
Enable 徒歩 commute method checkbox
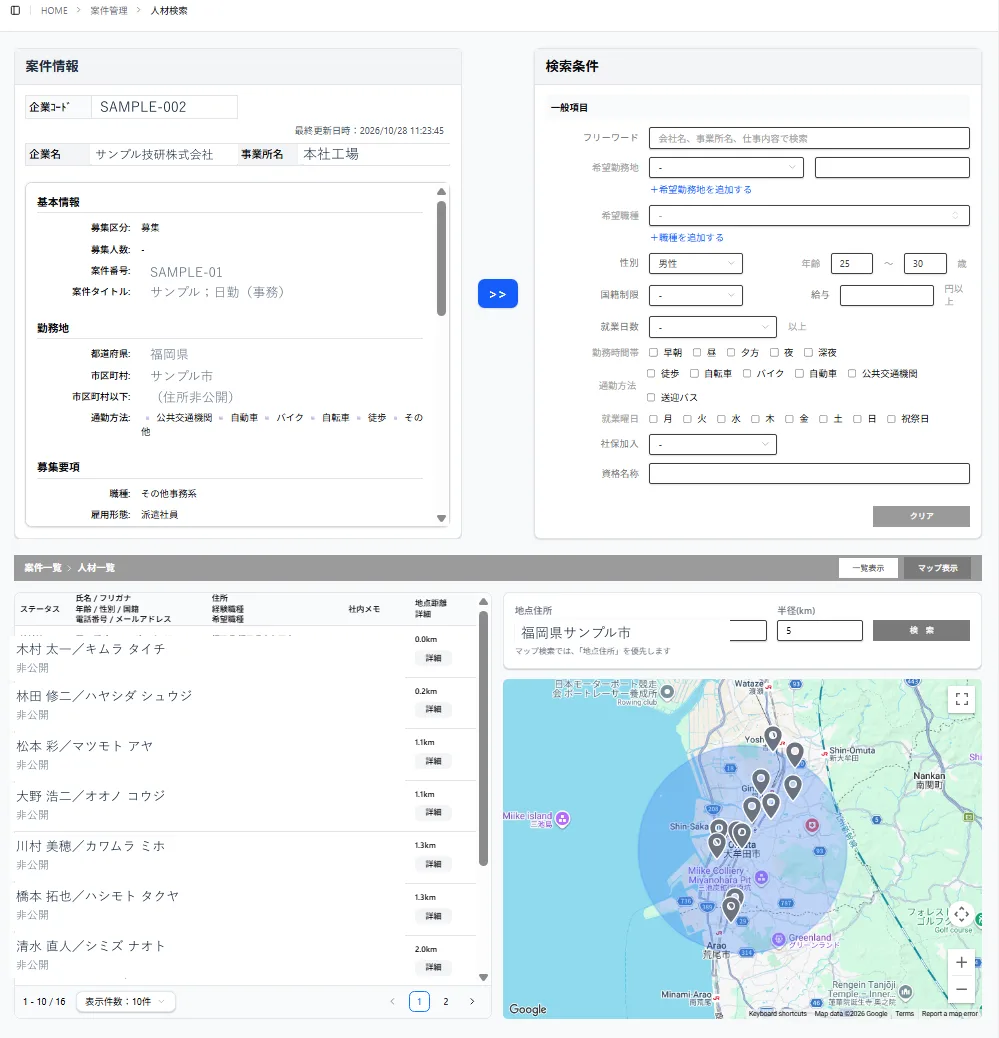tap(651, 373)
